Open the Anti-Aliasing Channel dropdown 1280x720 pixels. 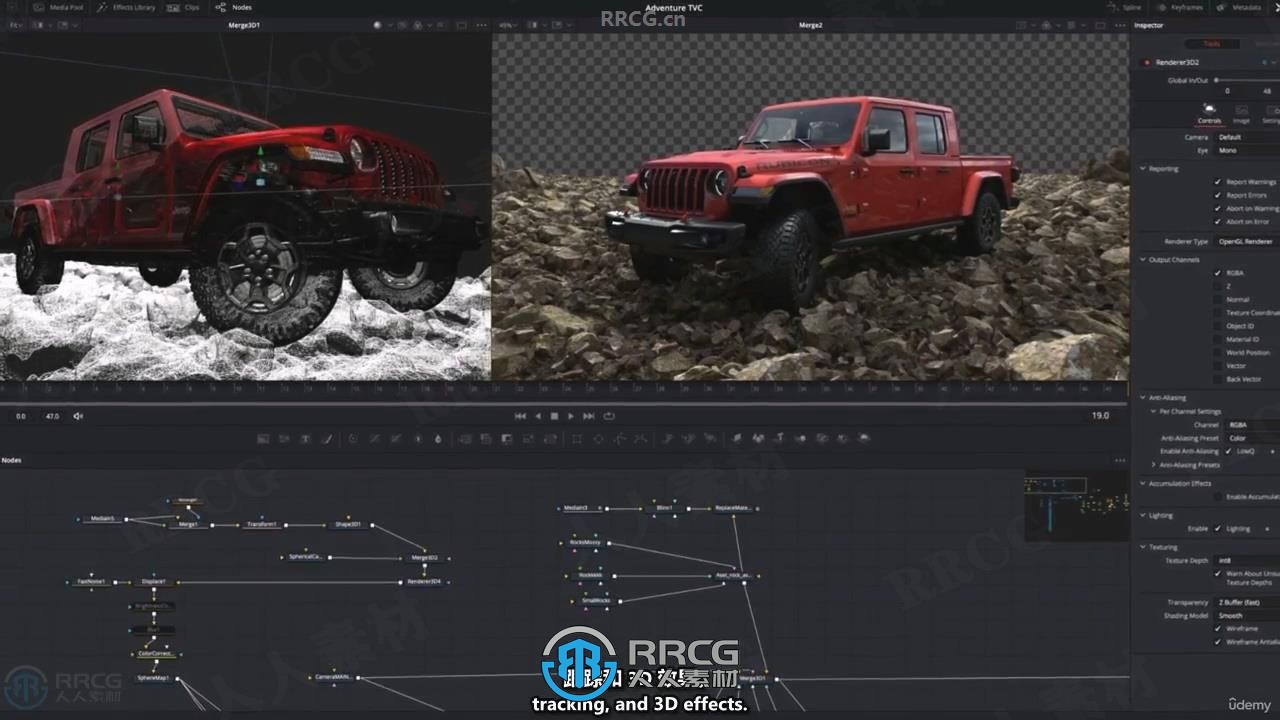pyautogui.click(x=1251, y=425)
